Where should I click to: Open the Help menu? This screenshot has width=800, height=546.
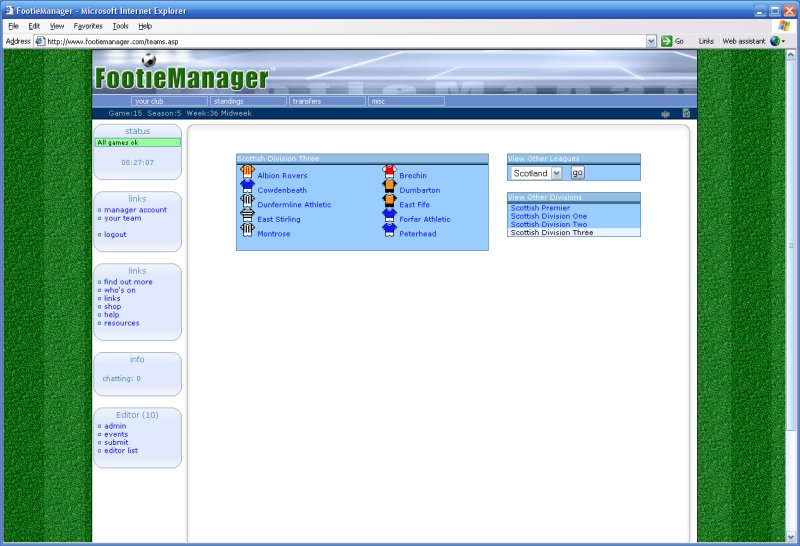[145, 26]
